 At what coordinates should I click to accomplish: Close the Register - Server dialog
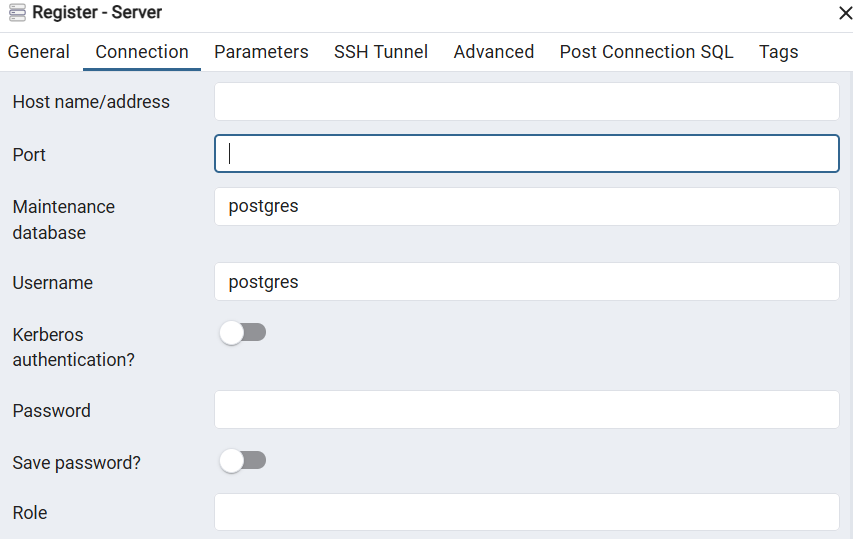[x=844, y=13]
